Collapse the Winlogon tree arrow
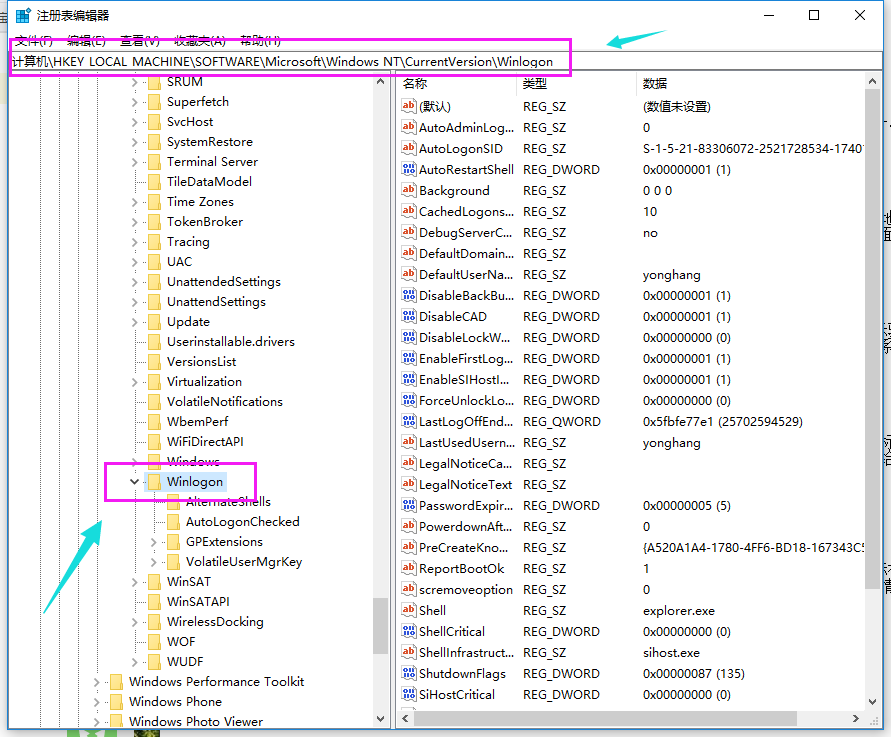The image size is (891, 737). [x=132, y=481]
